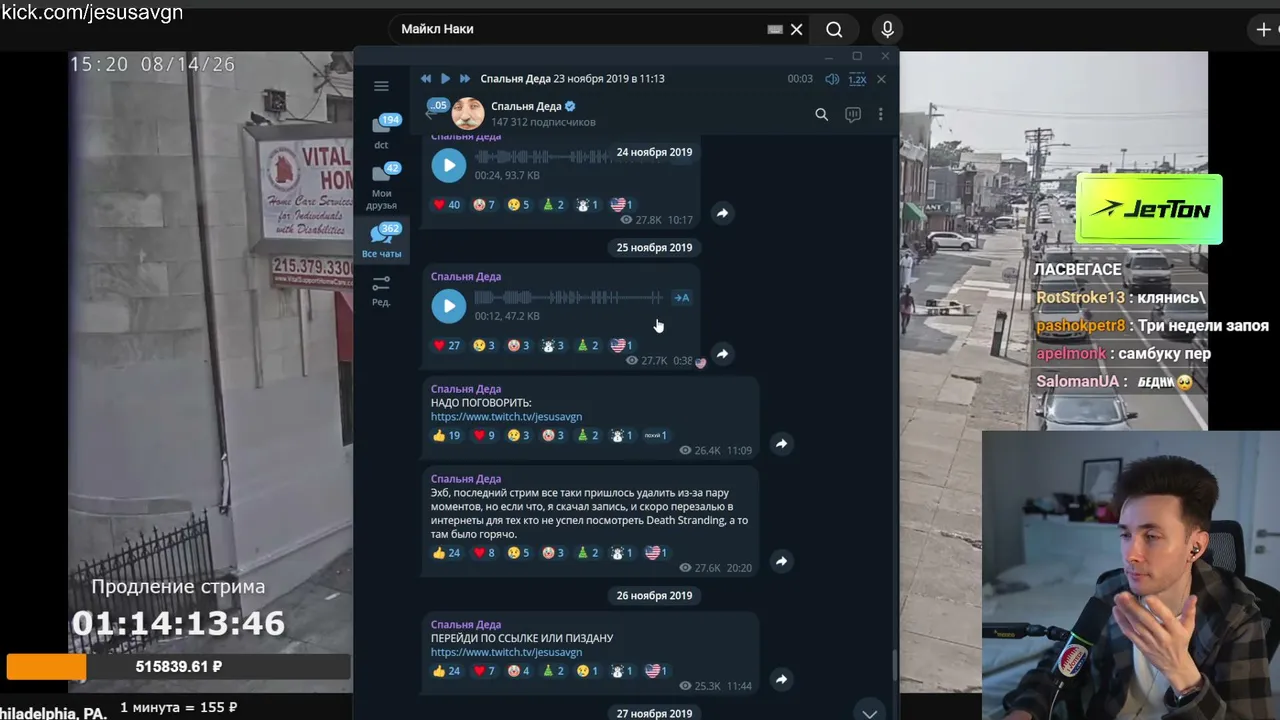Clear the Майкл Наки search text
Image resolution: width=1280 pixels, height=720 pixels.
pos(797,29)
